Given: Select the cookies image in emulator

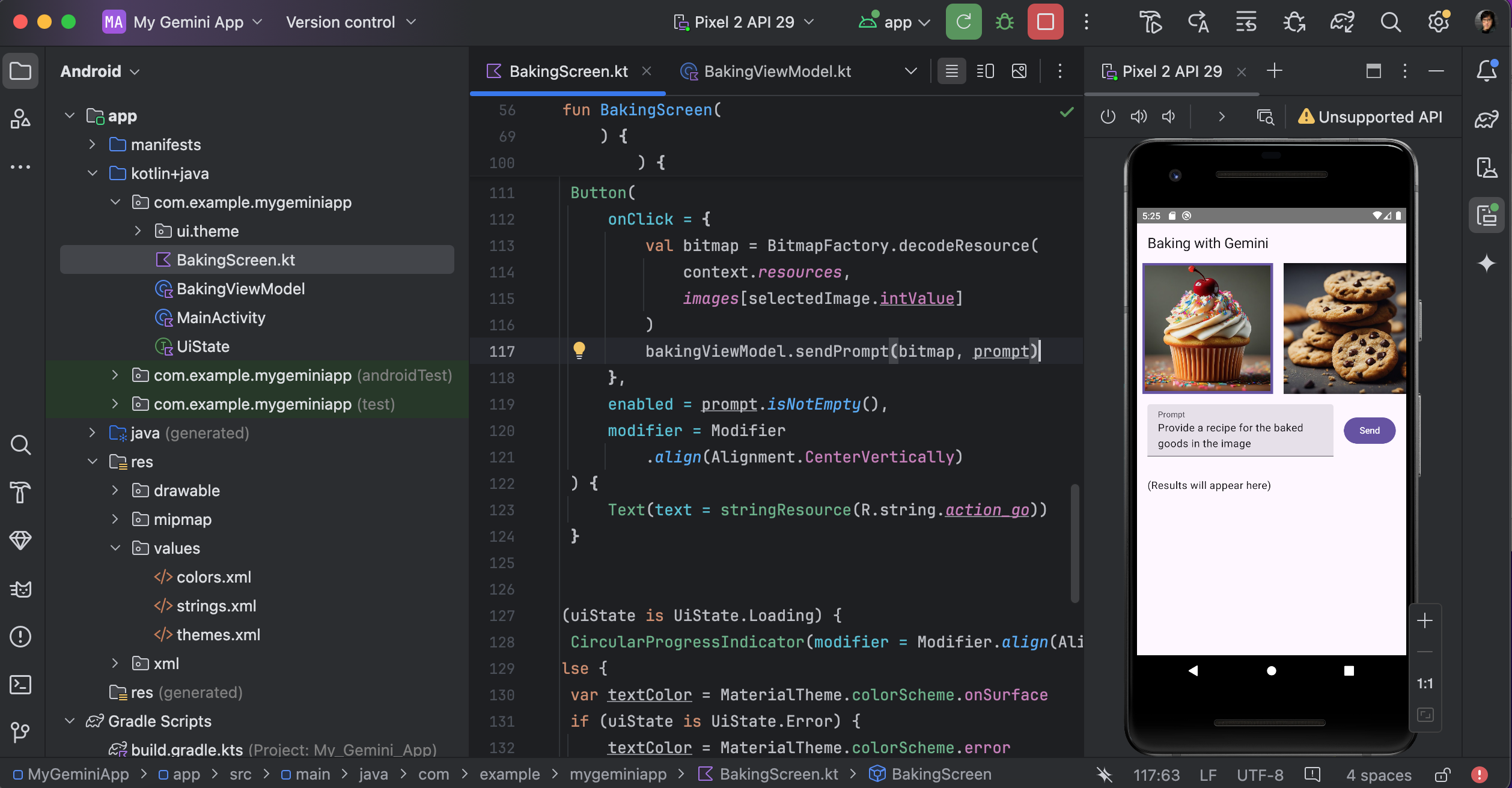Looking at the screenshot, I should pyautogui.click(x=1344, y=329).
